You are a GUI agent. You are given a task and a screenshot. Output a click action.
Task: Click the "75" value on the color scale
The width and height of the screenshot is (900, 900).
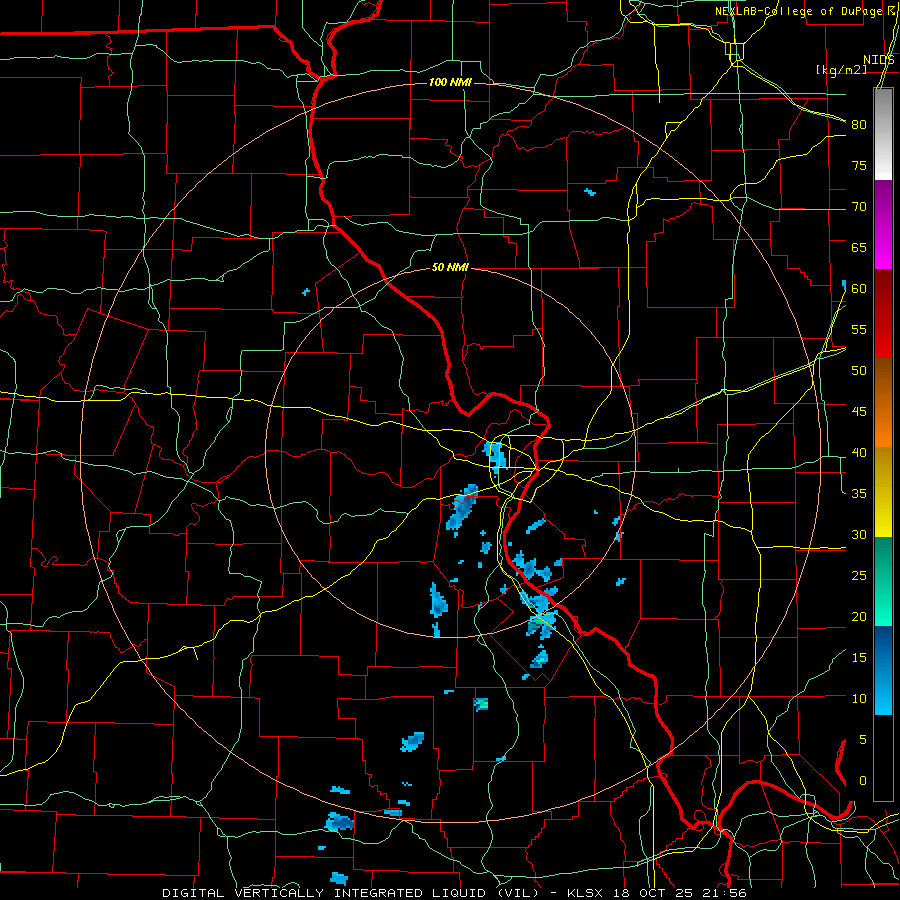[859, 166]
